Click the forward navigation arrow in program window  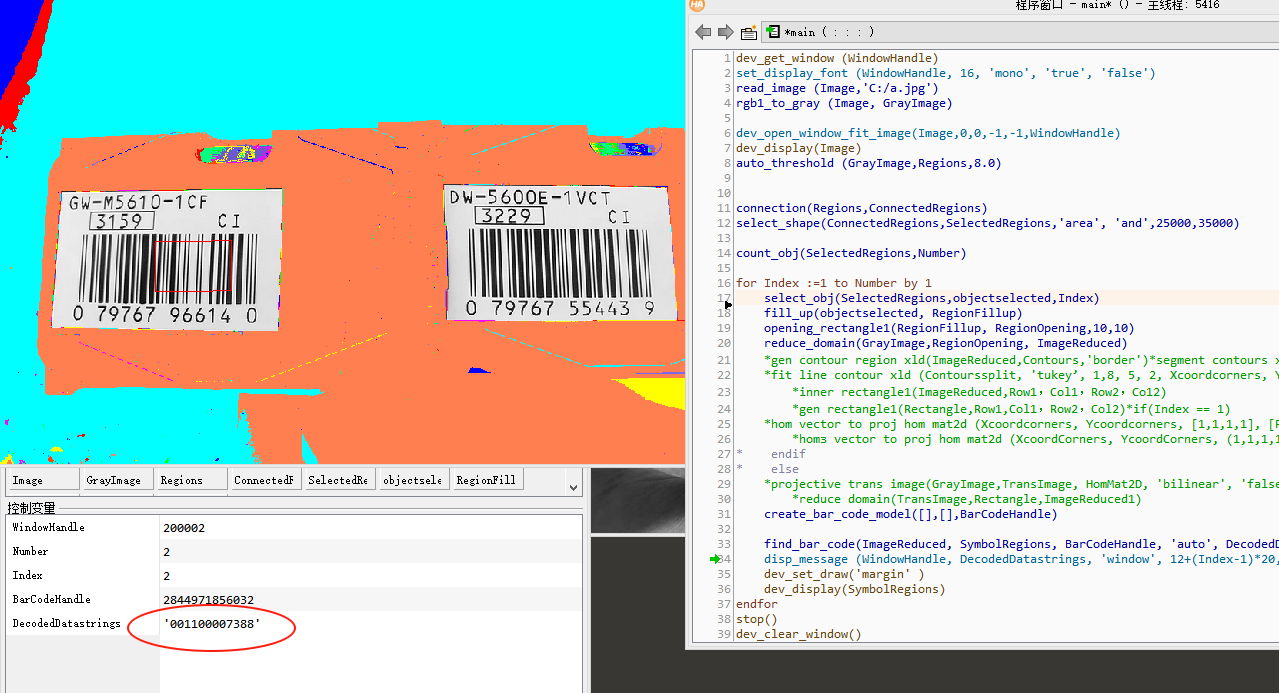click(x=725, y=32)
